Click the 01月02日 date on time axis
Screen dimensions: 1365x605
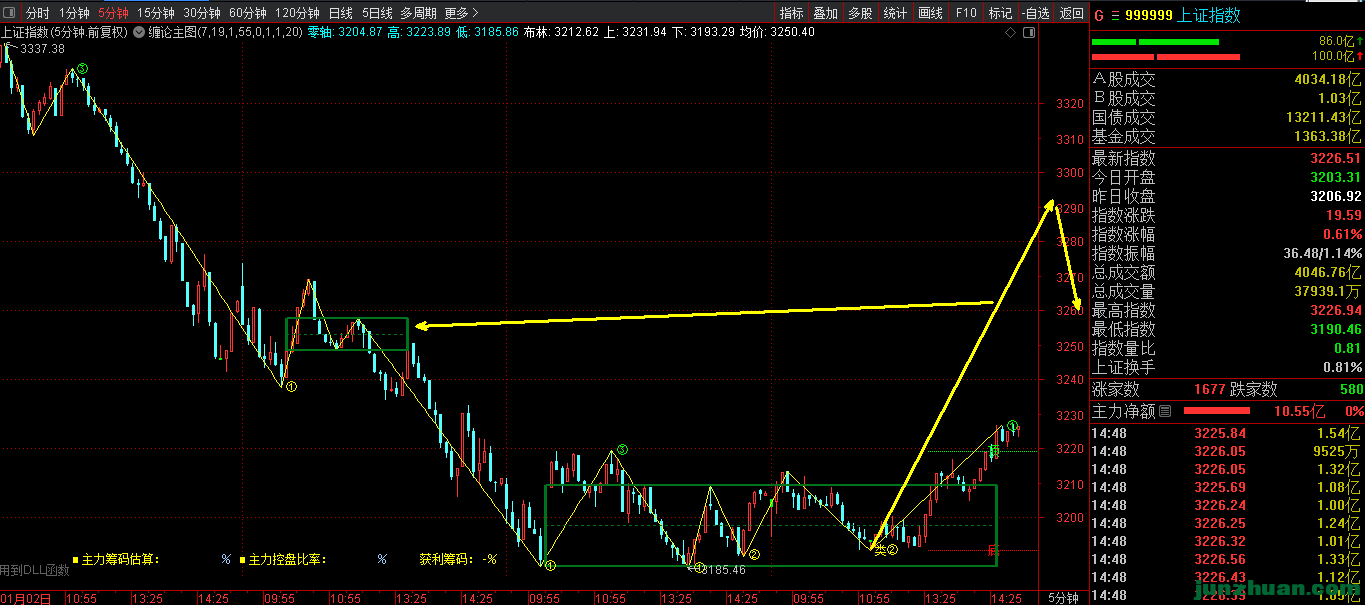(25, 598)
